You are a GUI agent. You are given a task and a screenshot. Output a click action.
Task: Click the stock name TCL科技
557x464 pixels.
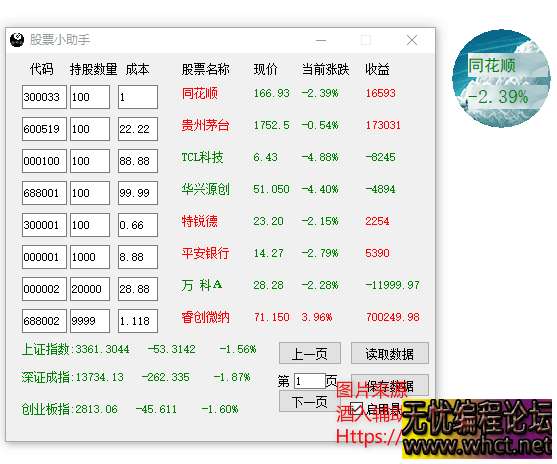[202, 157]
